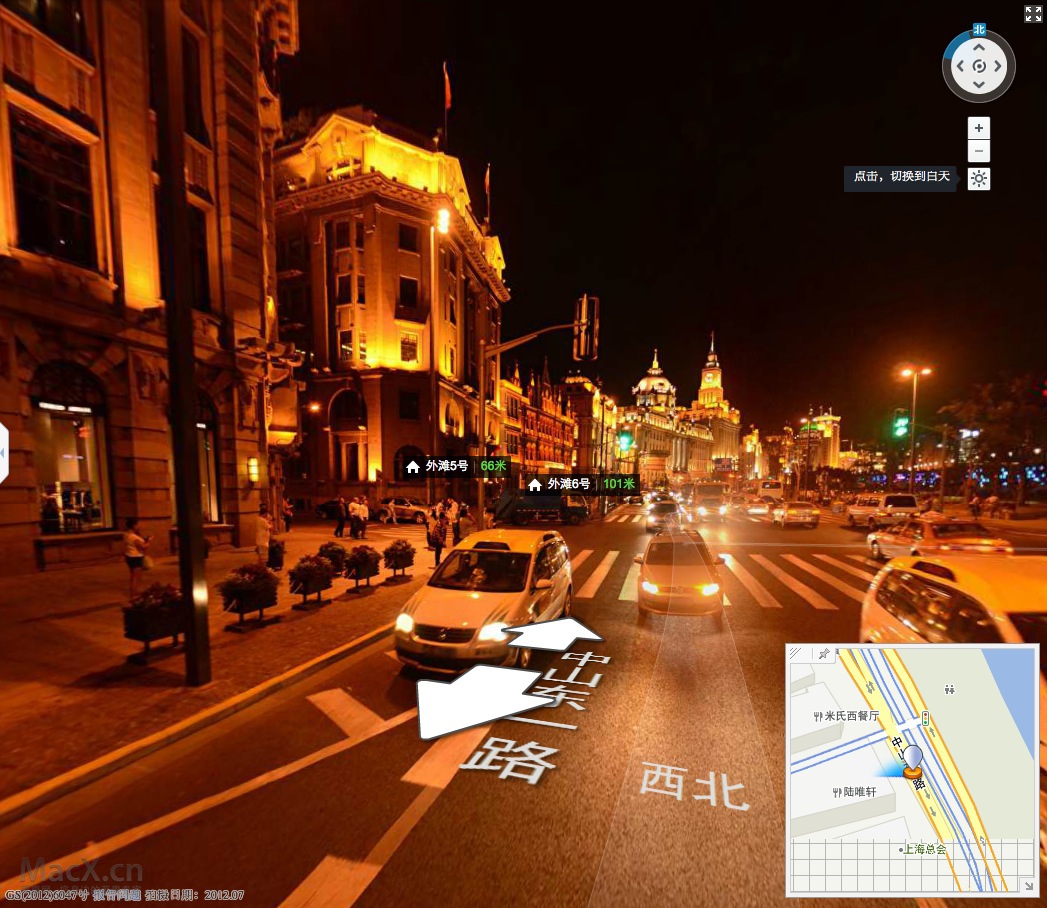Image resolution: width=1047 pixels, height=908 pixels.
Task: Zoom in with the plus button
Action: [x=979, y=128]
